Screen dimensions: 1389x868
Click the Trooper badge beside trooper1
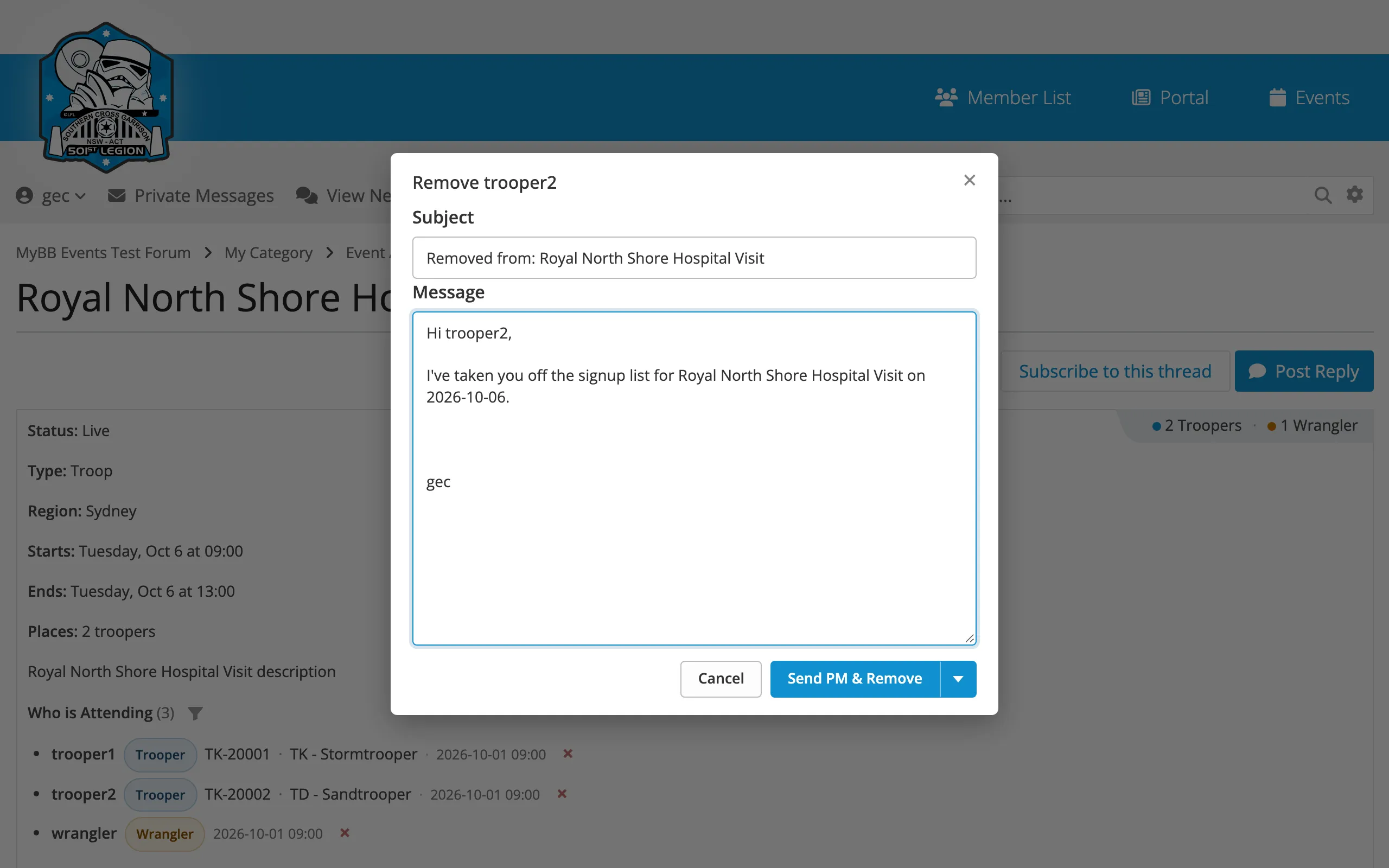[x=160, y=755]
